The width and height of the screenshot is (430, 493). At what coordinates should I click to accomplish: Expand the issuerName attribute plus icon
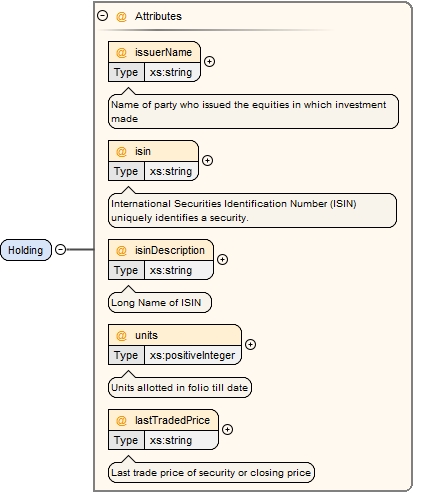click(209, 61)
